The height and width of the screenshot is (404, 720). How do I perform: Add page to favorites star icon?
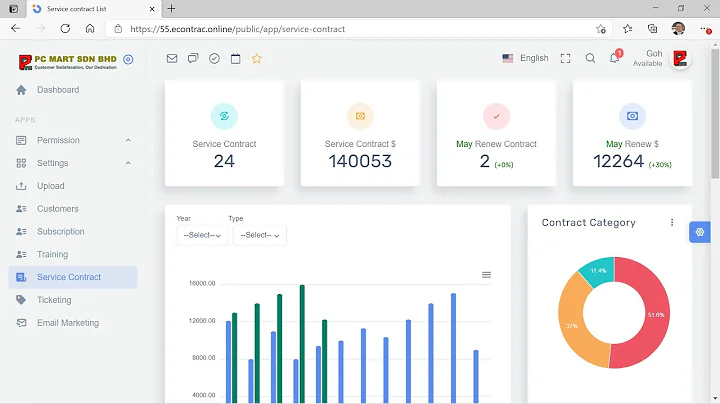click(x=601, y=29)
